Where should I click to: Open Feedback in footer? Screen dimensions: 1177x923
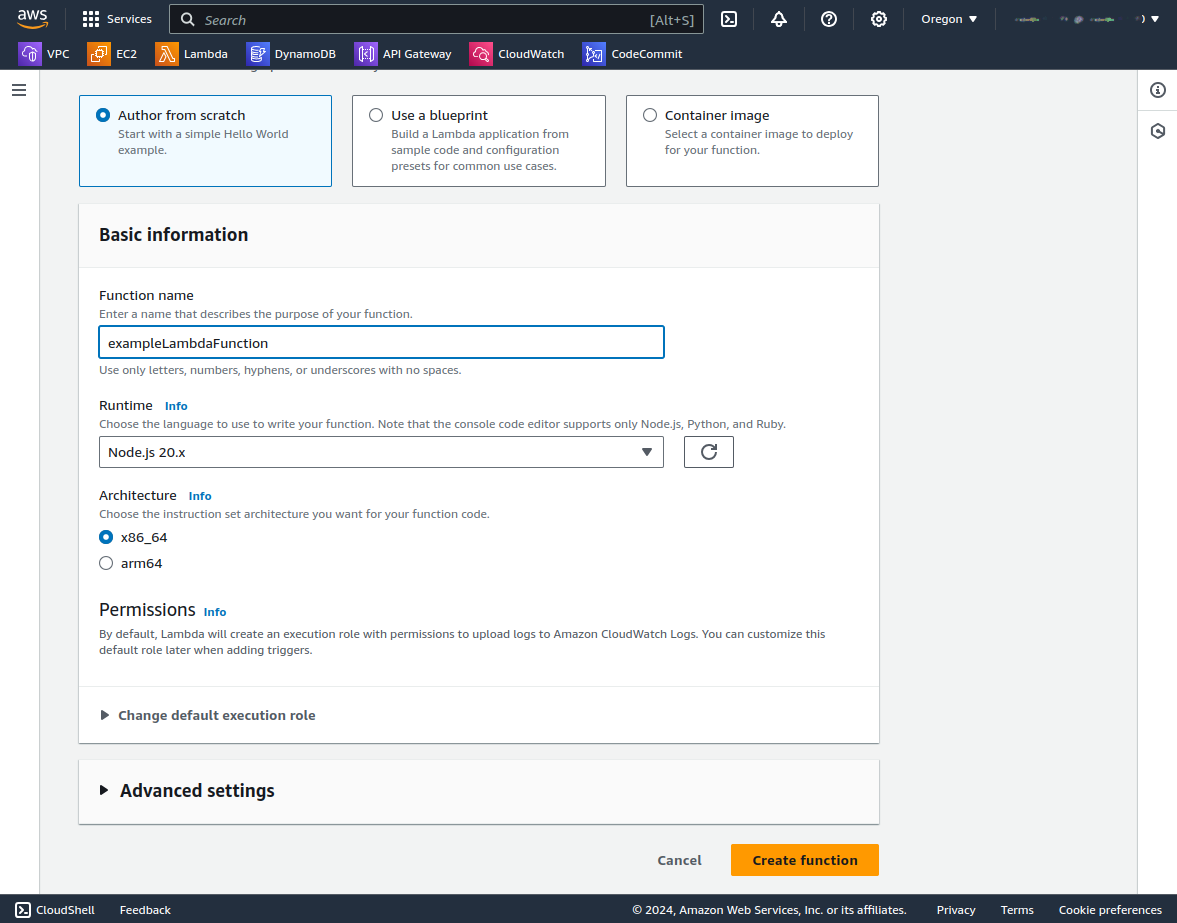click(145, 909)
